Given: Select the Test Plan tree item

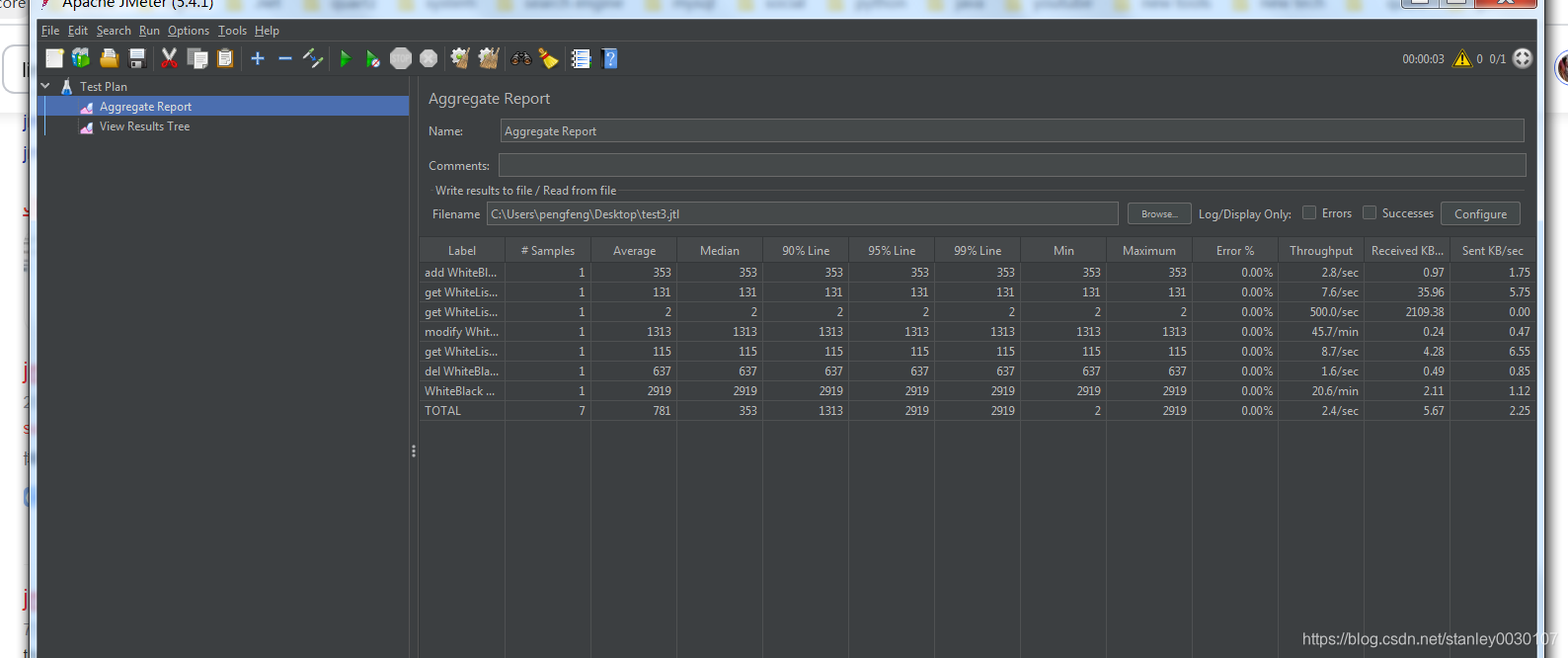Looking at the screenshot, I should (x=104, y=87).
